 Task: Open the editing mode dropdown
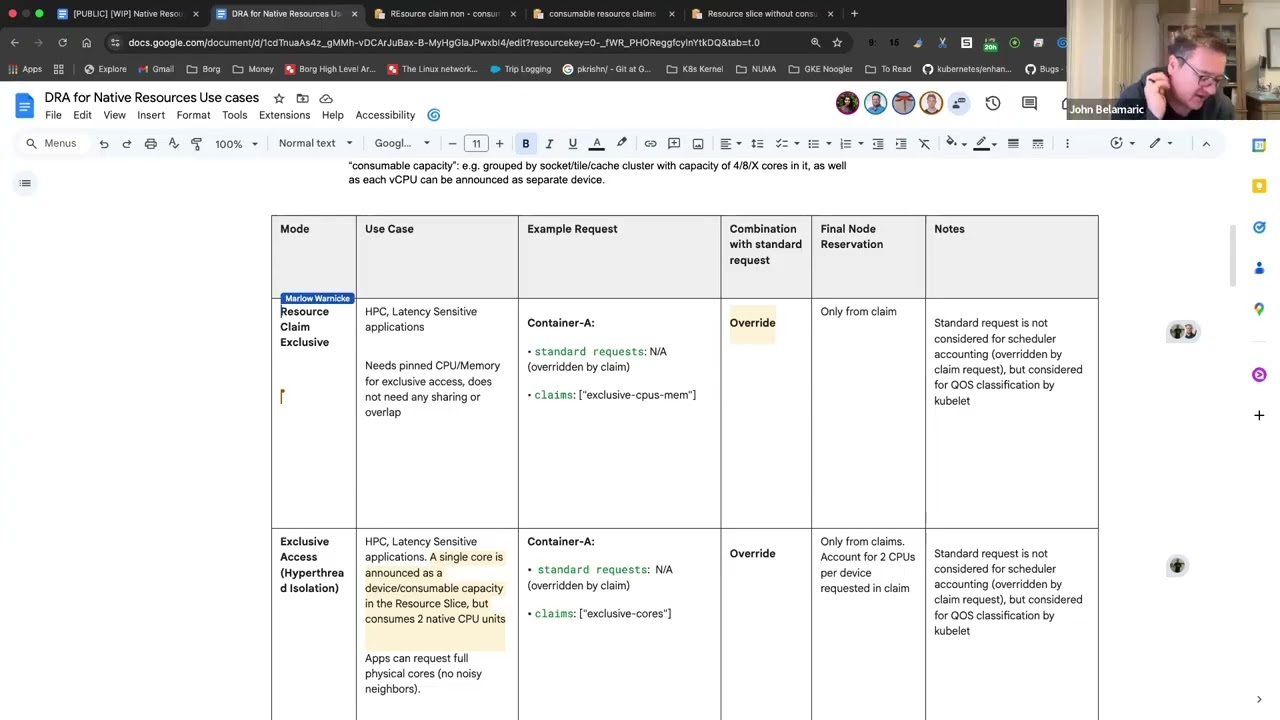1161,144
